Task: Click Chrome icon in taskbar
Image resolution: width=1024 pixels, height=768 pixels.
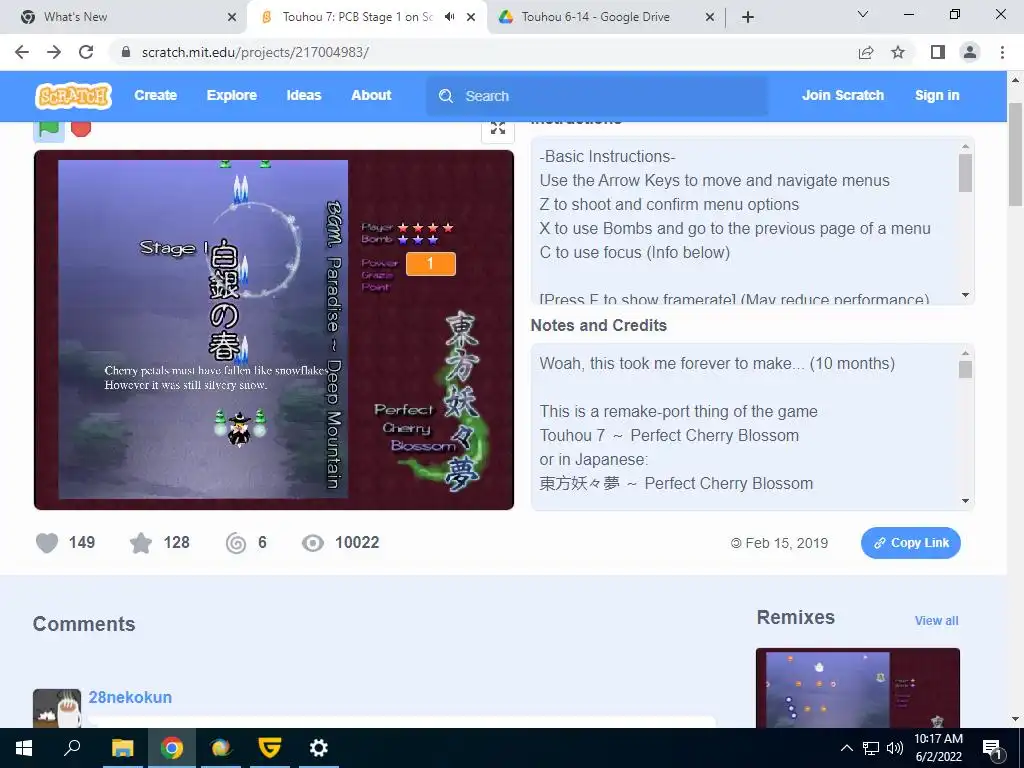Action: click(172, 748)
